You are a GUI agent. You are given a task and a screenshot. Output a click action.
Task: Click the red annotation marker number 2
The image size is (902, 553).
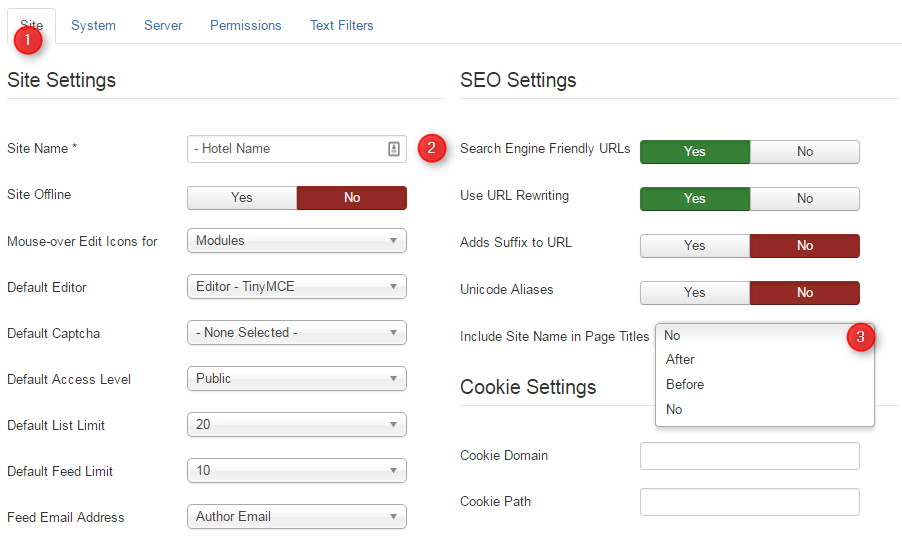pyautogui.click(x=431, y=148)
